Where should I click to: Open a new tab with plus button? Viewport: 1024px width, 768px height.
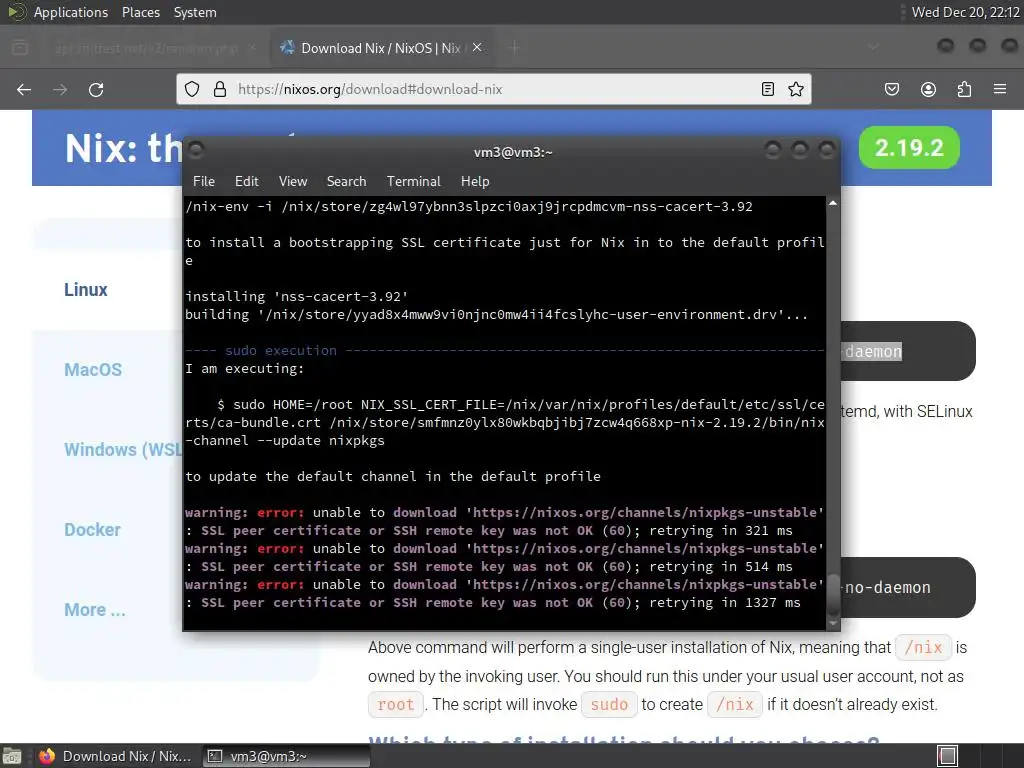click(515, 47)
